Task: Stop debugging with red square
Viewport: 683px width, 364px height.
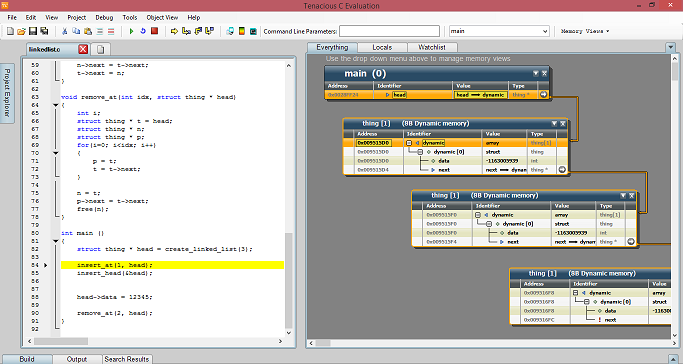Action: (154, 31)
